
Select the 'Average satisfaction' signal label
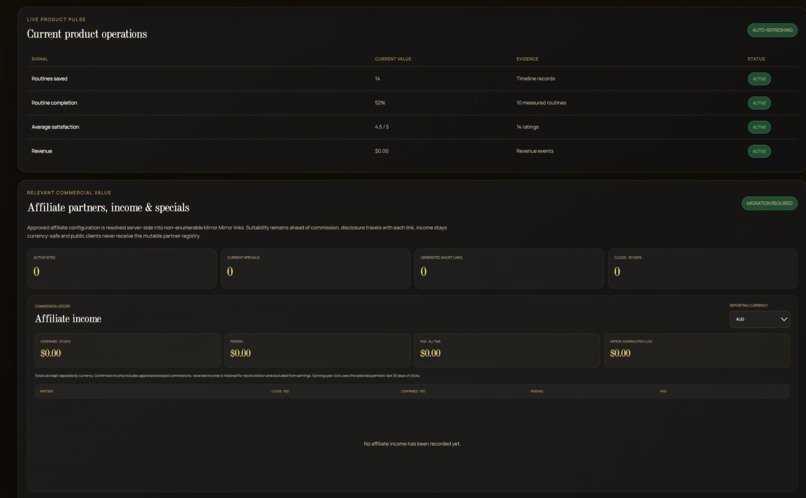(55, 127)
